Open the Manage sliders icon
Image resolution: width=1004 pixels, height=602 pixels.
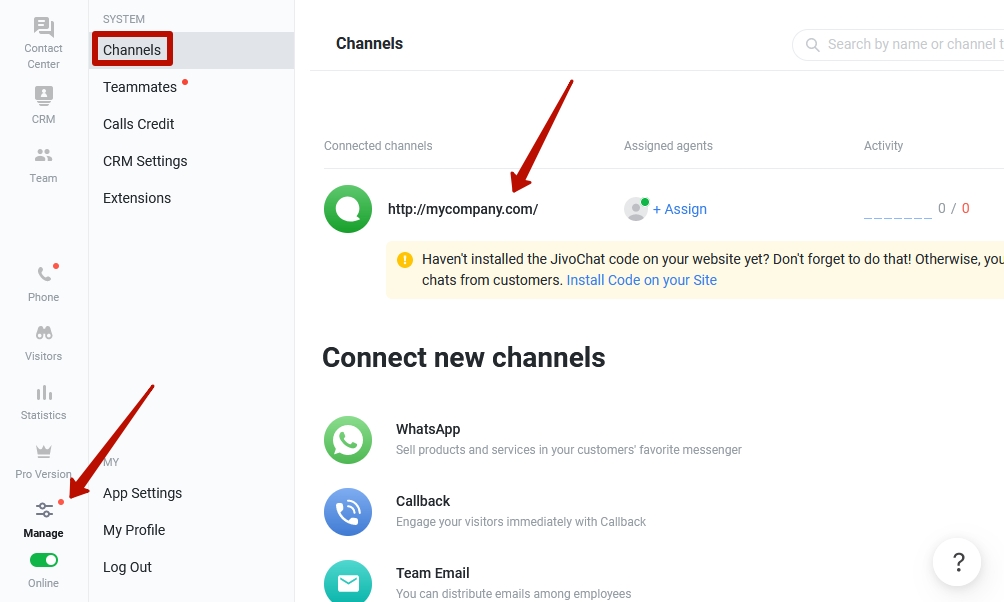coord(44,510)
